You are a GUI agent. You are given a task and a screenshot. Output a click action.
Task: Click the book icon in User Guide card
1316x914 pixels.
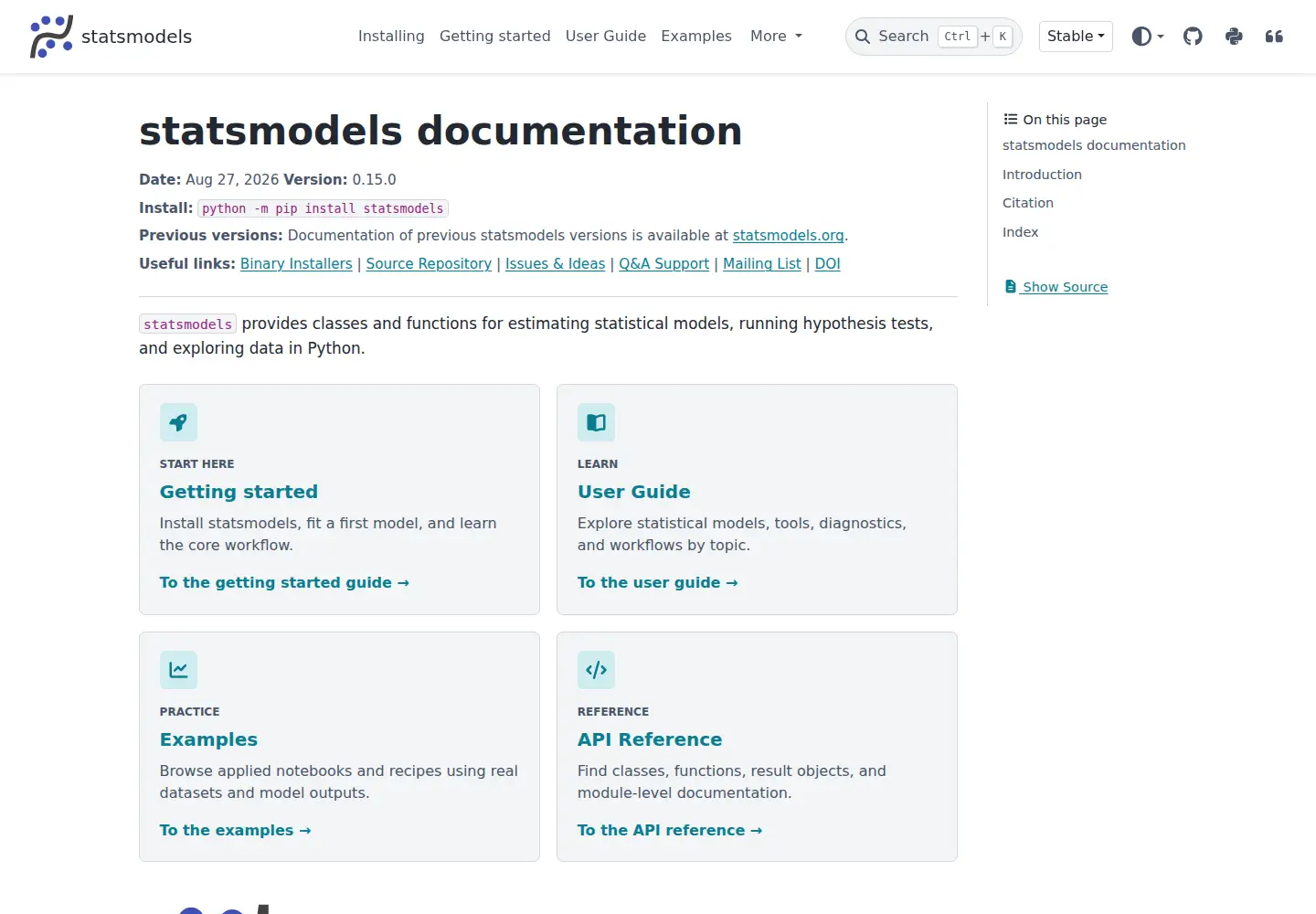coord(596,422)
